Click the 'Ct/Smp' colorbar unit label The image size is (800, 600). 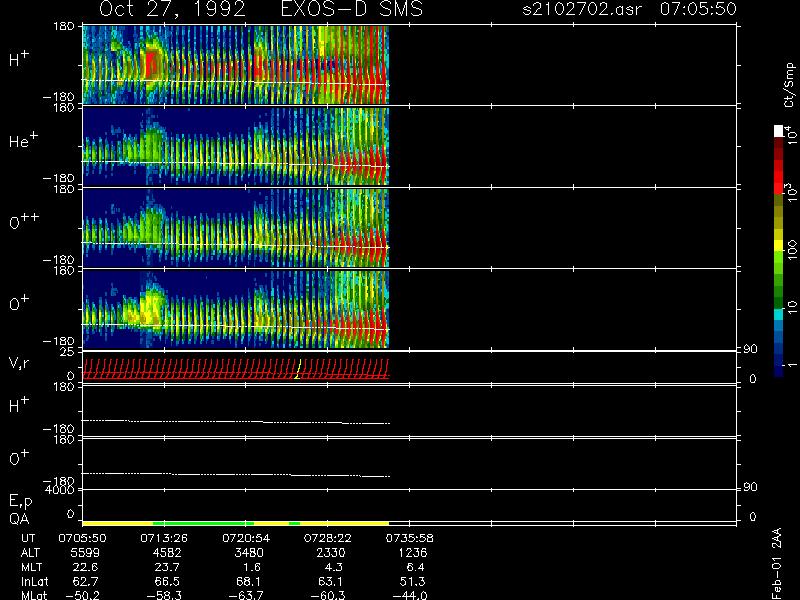[789, 85]
